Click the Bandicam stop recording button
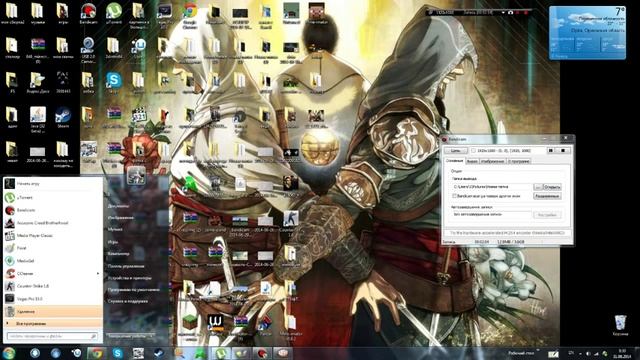 point(564,151)
